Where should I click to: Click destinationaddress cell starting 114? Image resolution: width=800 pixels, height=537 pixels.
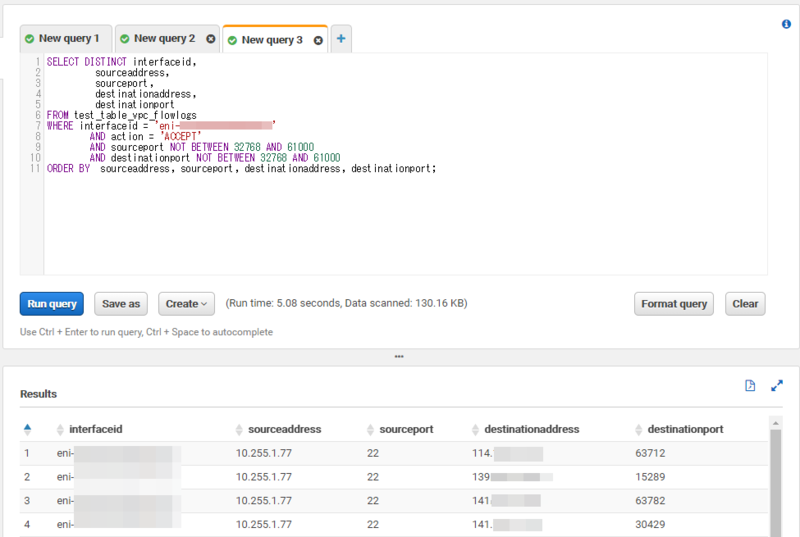click(x=508, y=453)
